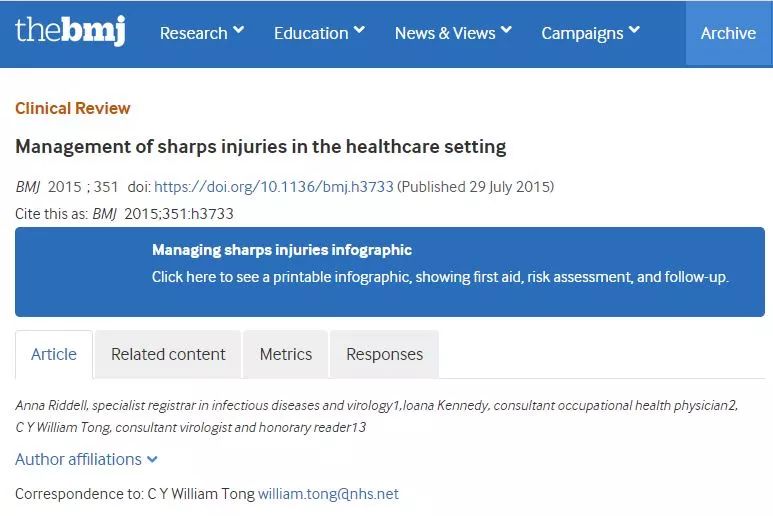The width and height of the screenshot is (773, 516).
Task: Open News & Views menu
Action: click(445, 33)
